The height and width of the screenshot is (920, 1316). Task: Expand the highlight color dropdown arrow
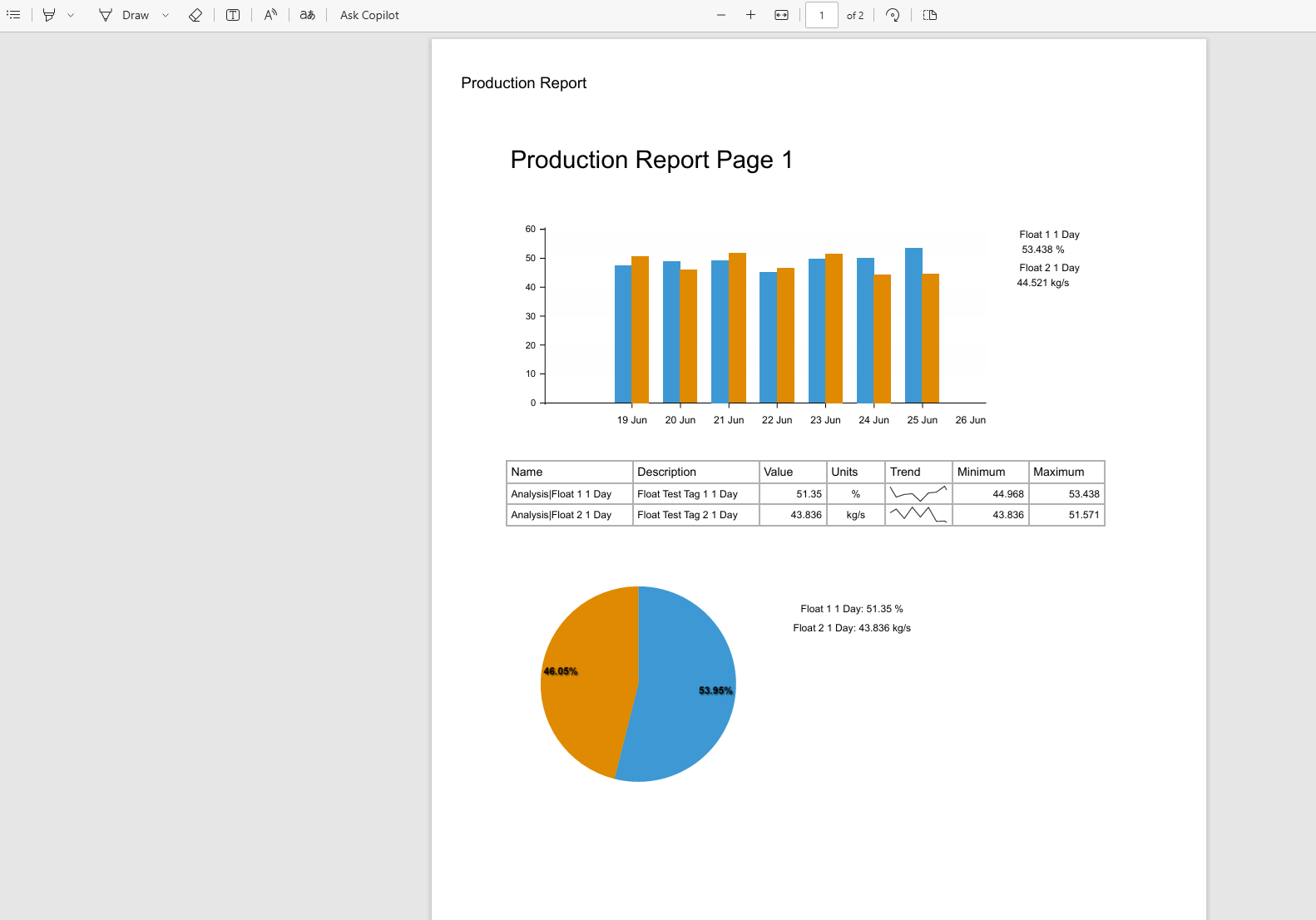[71, 15]
